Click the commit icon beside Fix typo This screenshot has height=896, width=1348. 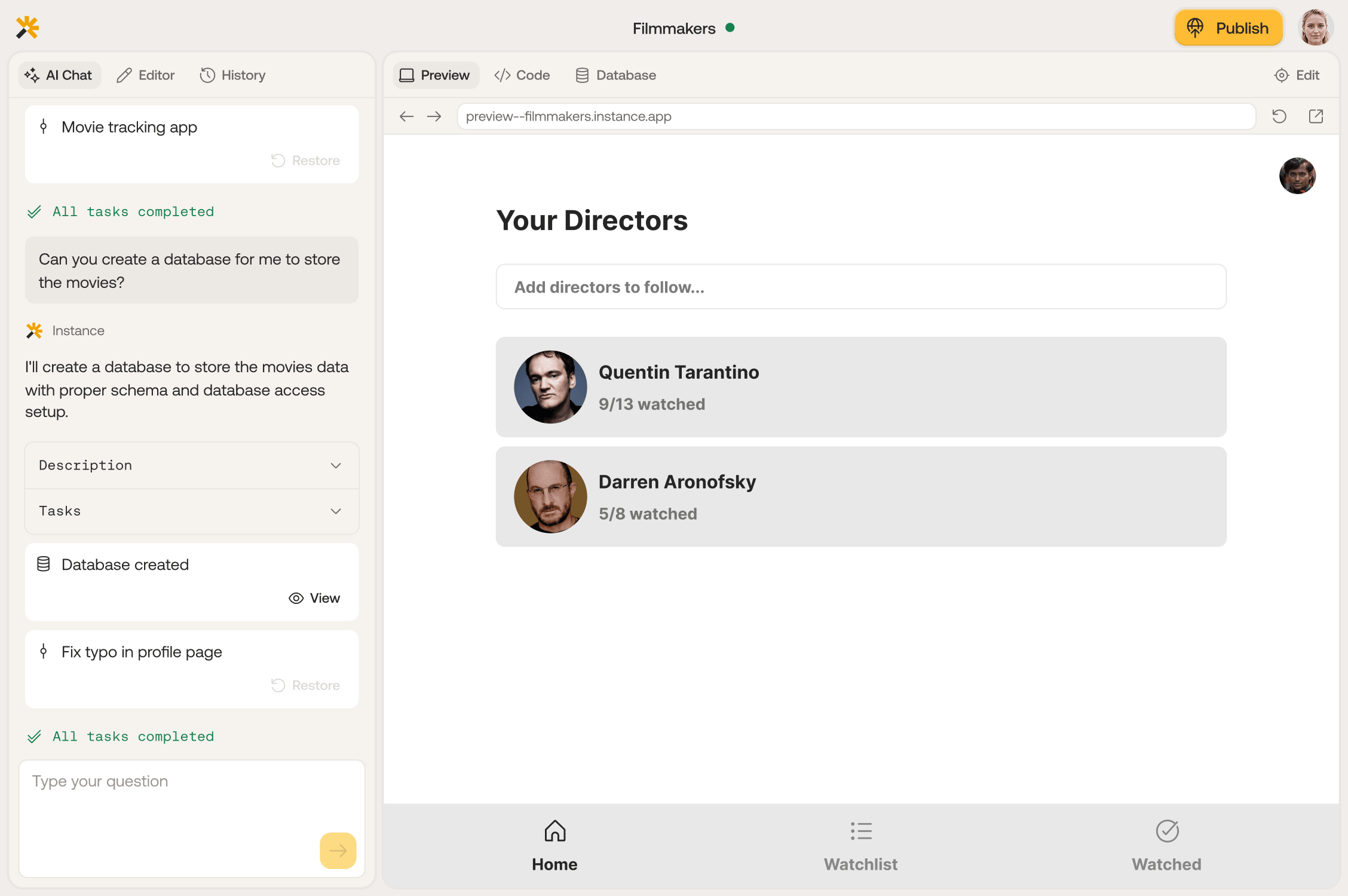point(44,651)
